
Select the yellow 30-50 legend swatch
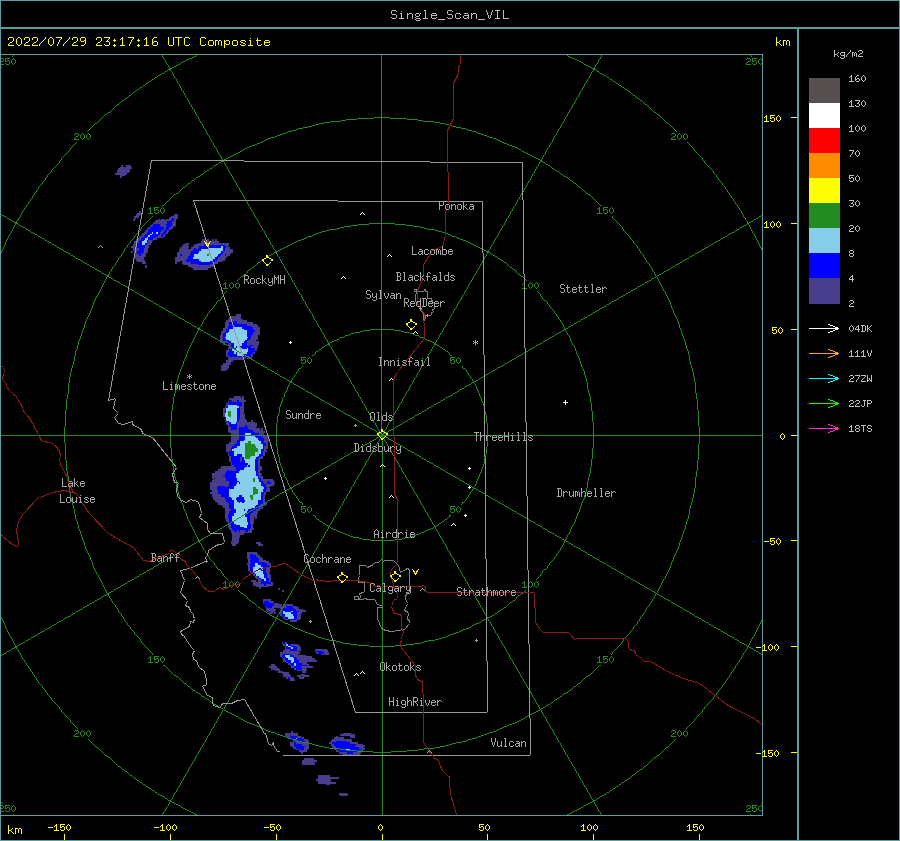coord(824,191)
